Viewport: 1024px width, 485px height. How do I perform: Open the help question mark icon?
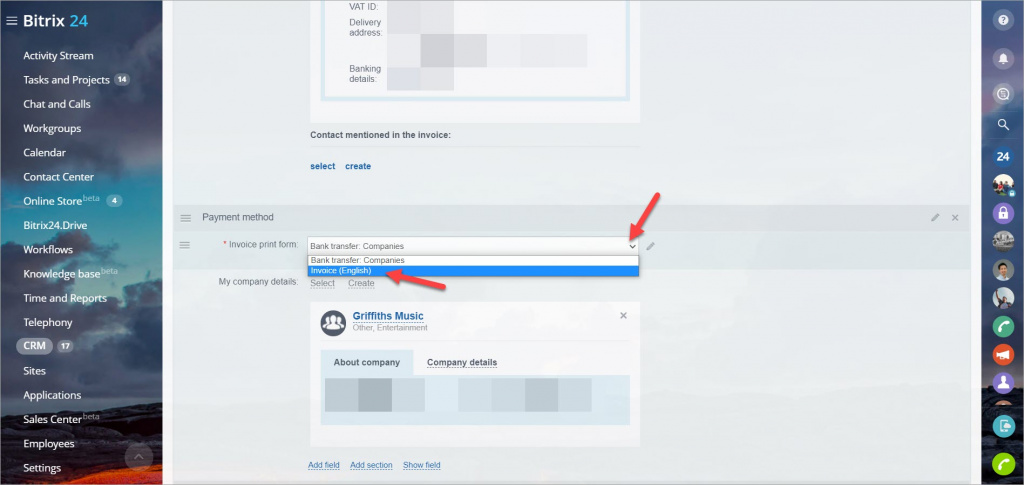(x=1004, y=20)
